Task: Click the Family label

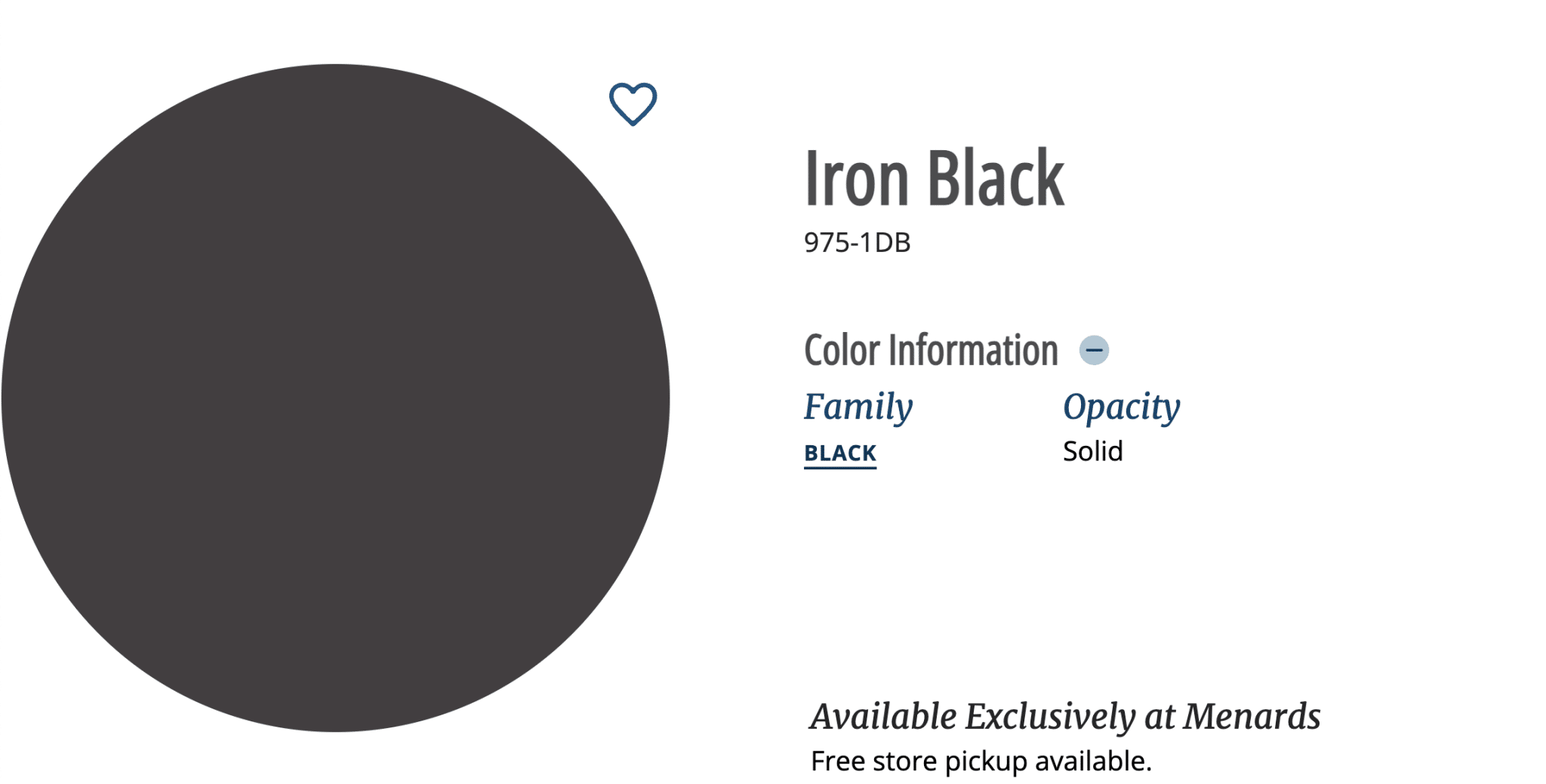Action: click(x=858, y=407)
